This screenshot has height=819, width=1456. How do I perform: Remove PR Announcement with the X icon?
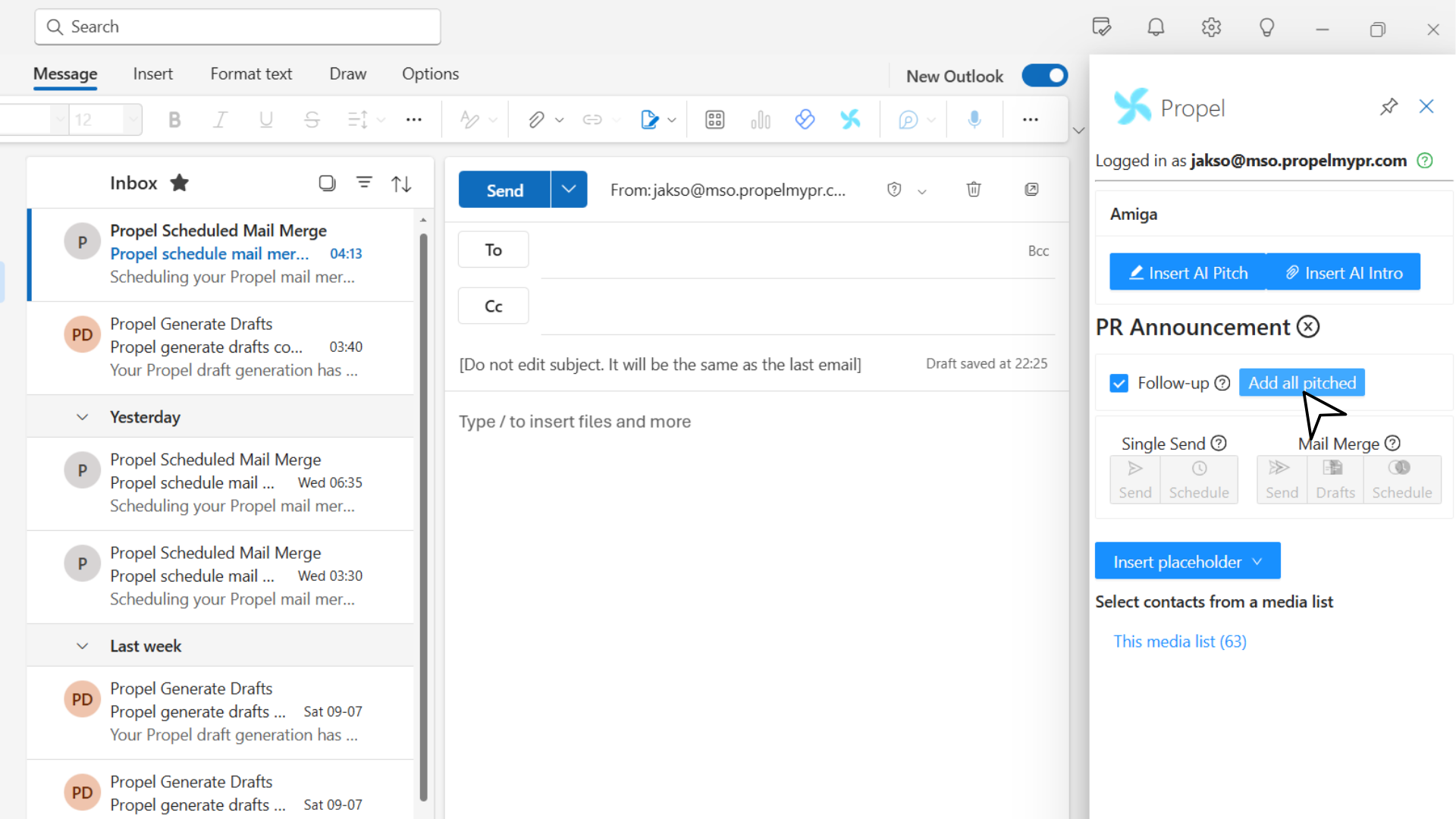click(1308, 327)
